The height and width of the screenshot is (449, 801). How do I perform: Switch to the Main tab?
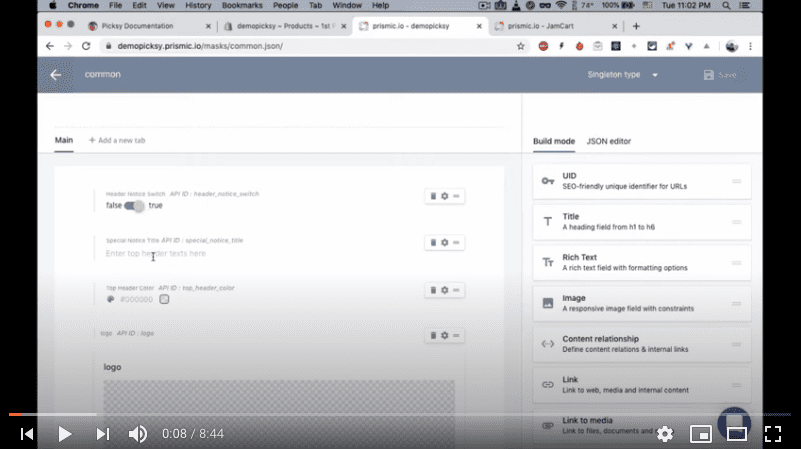click(x=64, y=140)
